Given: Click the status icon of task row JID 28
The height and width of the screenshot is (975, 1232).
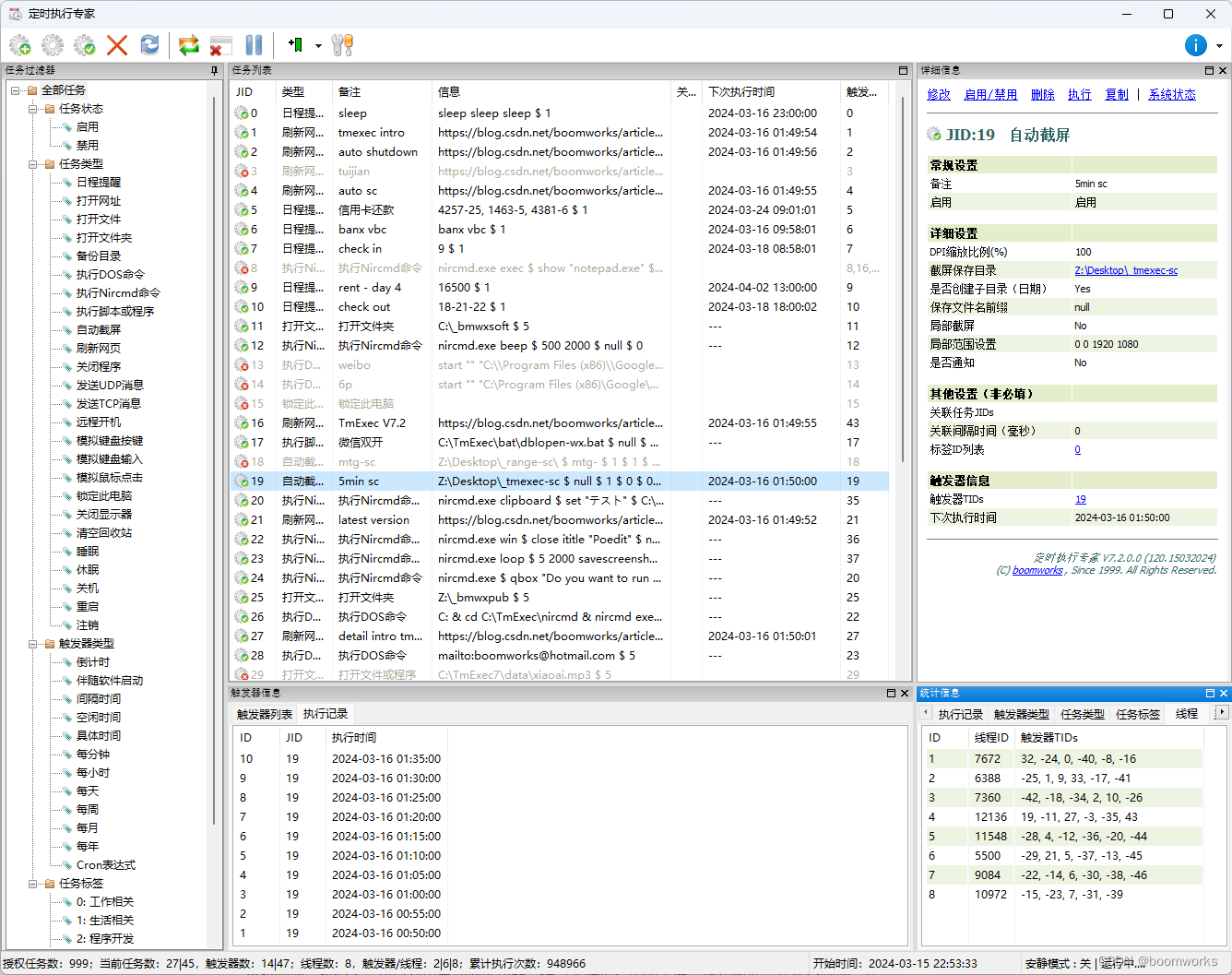Looking at the screenshot, I should (242, 656).
